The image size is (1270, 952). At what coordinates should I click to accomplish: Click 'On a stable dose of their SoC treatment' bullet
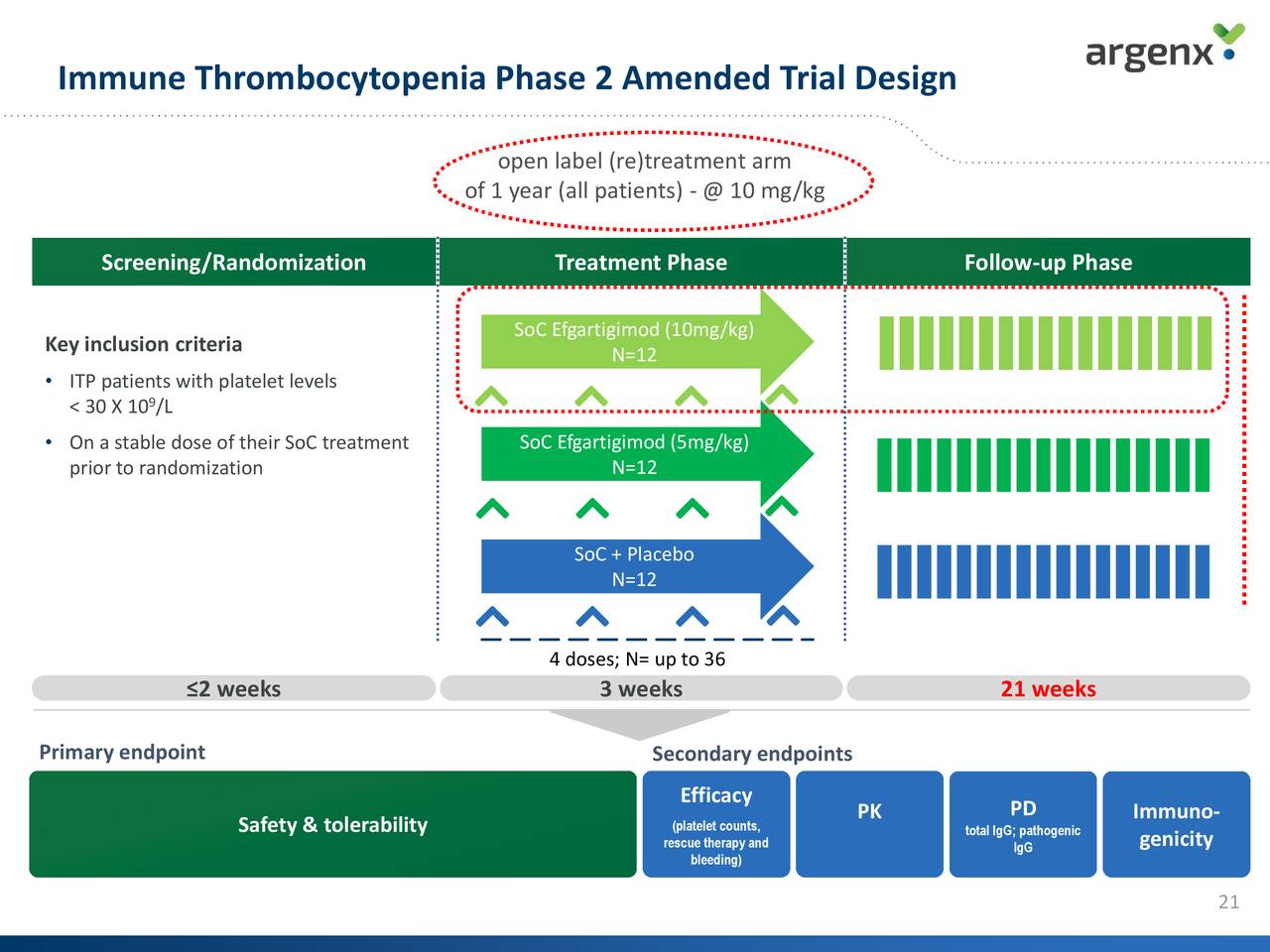tap(238, 442)
